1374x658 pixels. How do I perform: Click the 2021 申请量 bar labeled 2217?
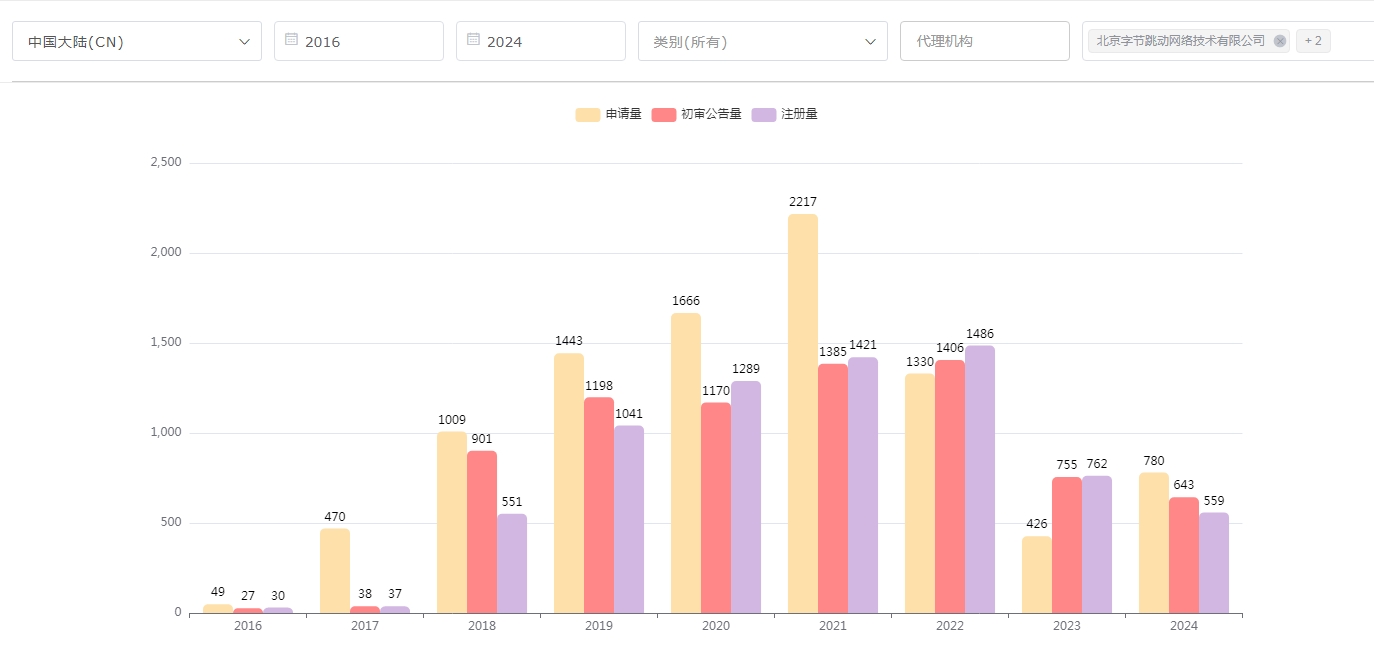point(802,413)
